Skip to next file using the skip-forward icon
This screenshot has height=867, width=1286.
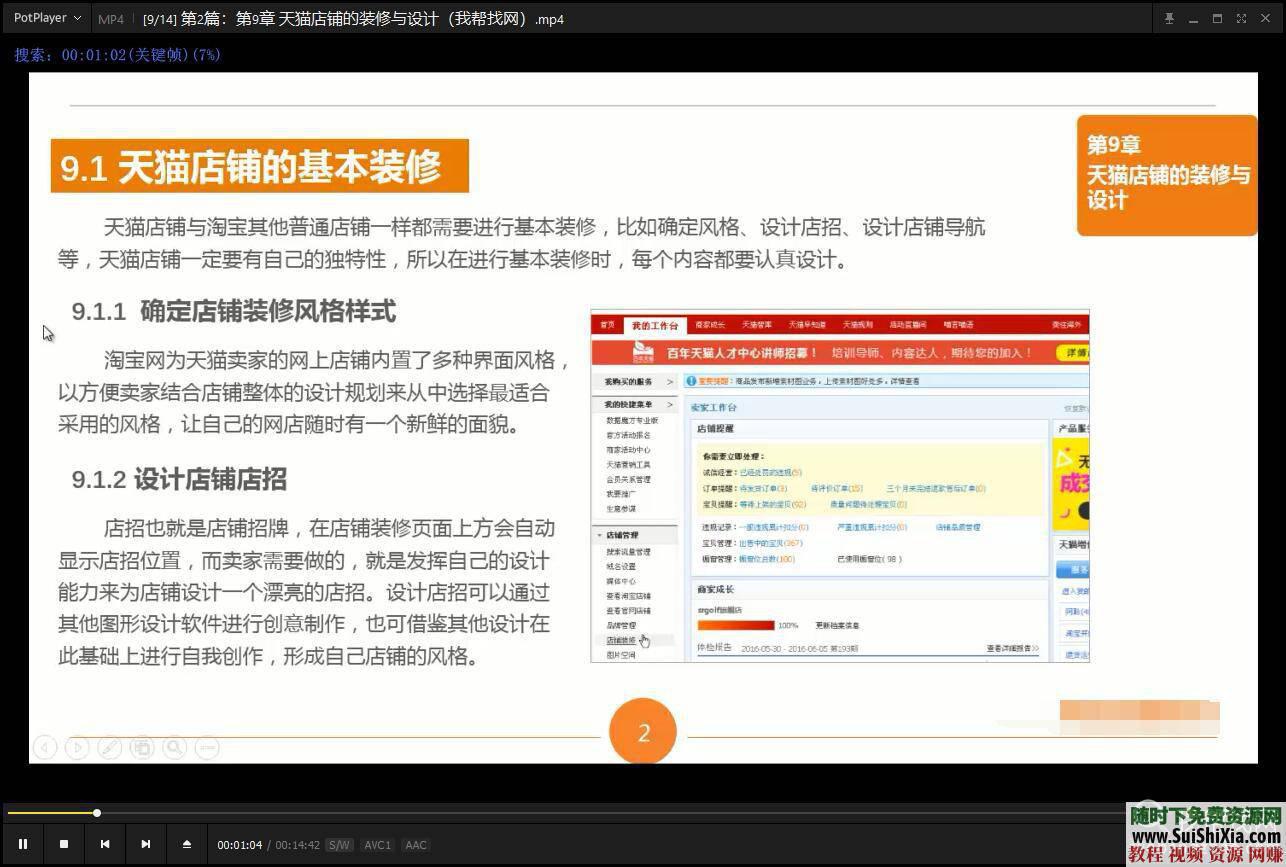[x=146, y=845]
